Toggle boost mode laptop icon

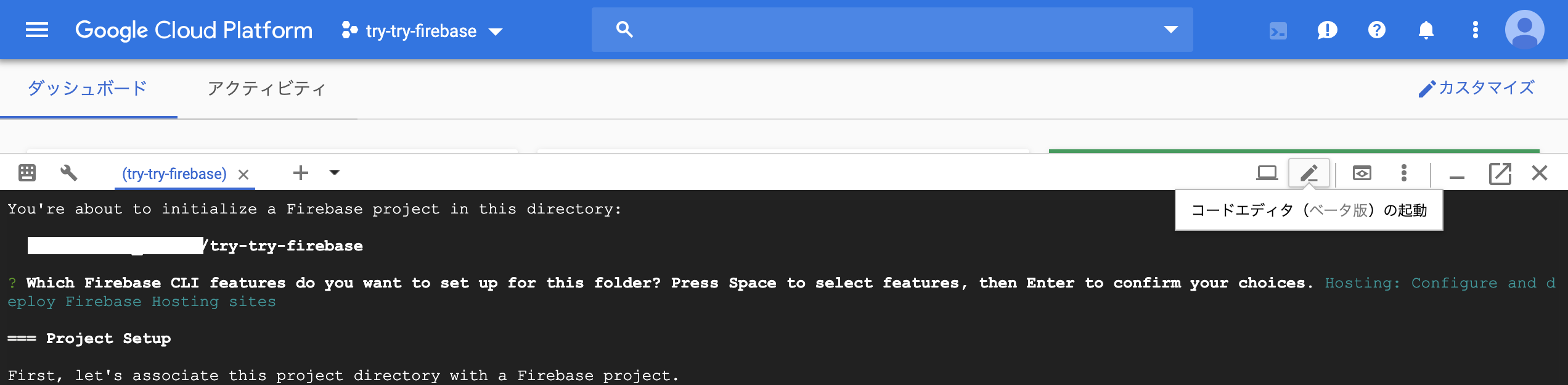1267,173
